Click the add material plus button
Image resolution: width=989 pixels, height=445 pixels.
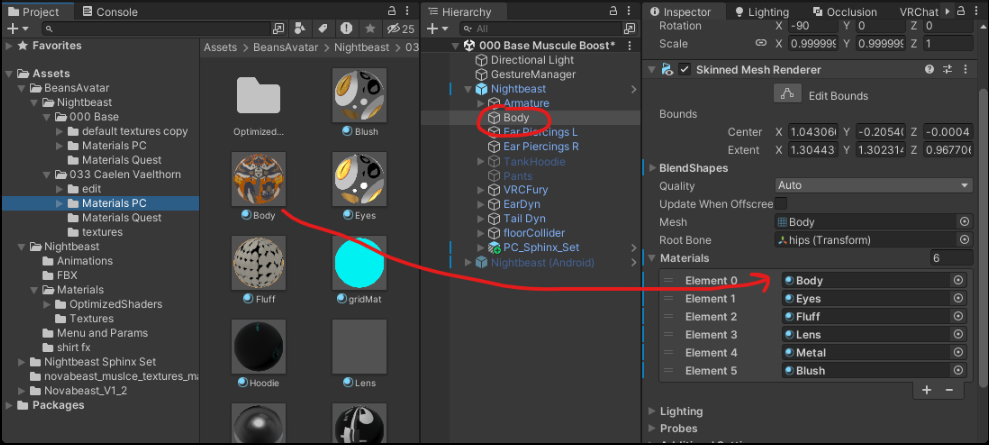tap(927, 390)
